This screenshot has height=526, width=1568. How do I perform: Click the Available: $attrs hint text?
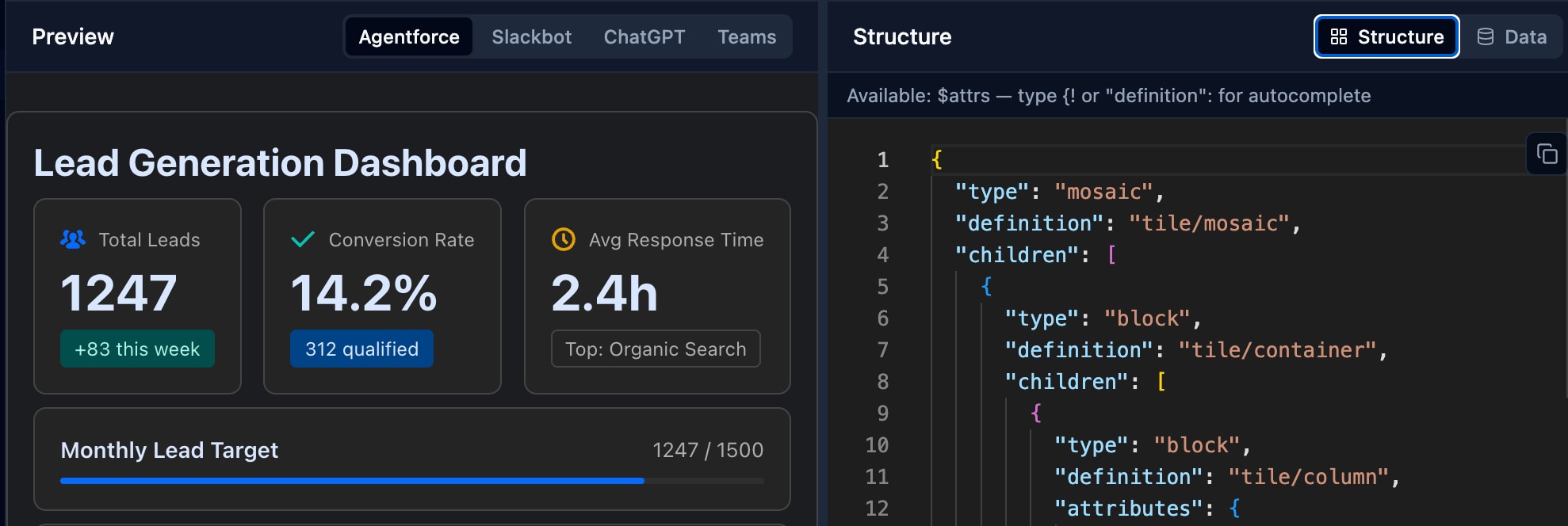(x=1108, y=96)
